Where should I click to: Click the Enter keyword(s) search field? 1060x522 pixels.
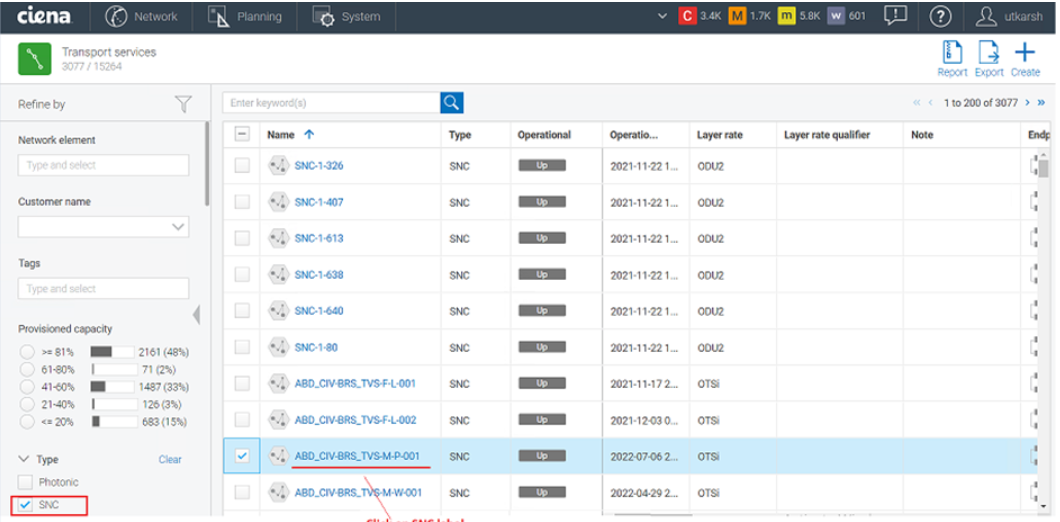point(331,103)
